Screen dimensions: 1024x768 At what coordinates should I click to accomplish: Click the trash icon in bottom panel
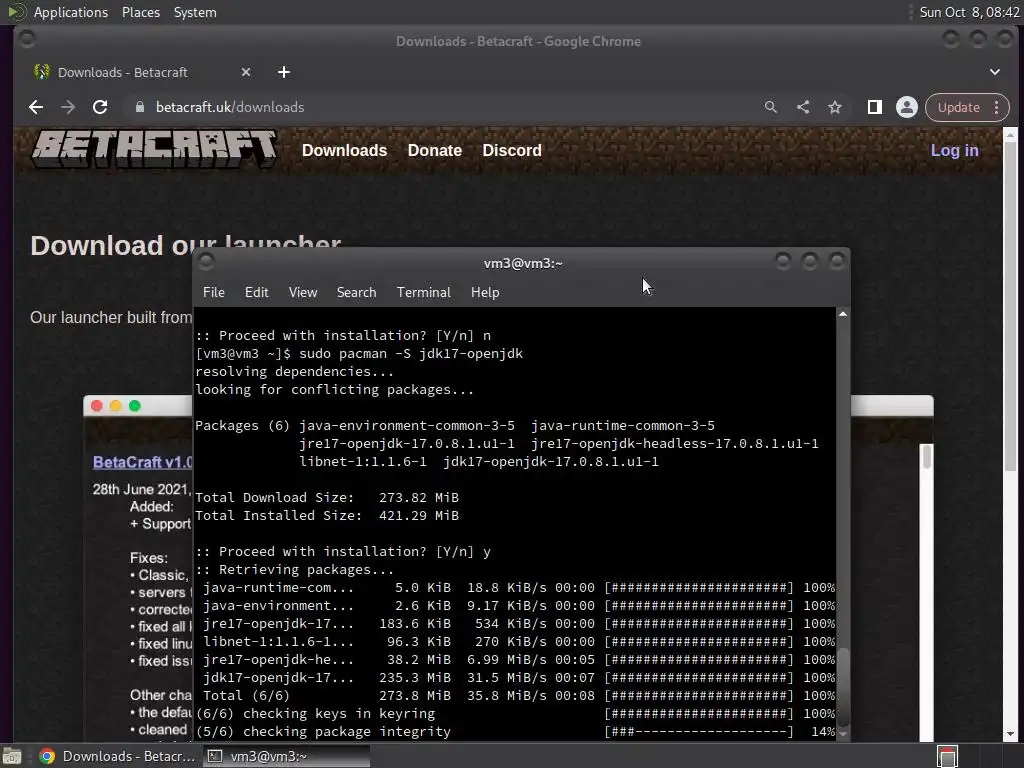click(x=946, y=756)
